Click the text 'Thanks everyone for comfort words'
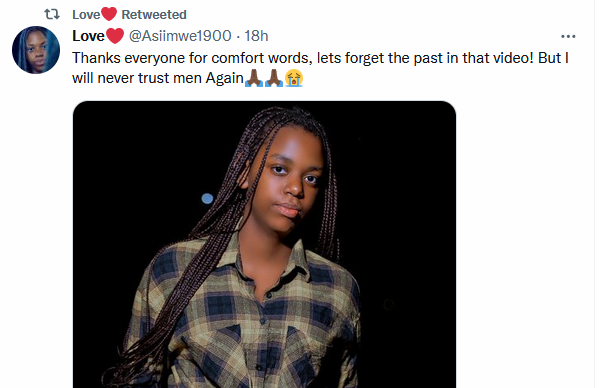 [x=190, y=58]
